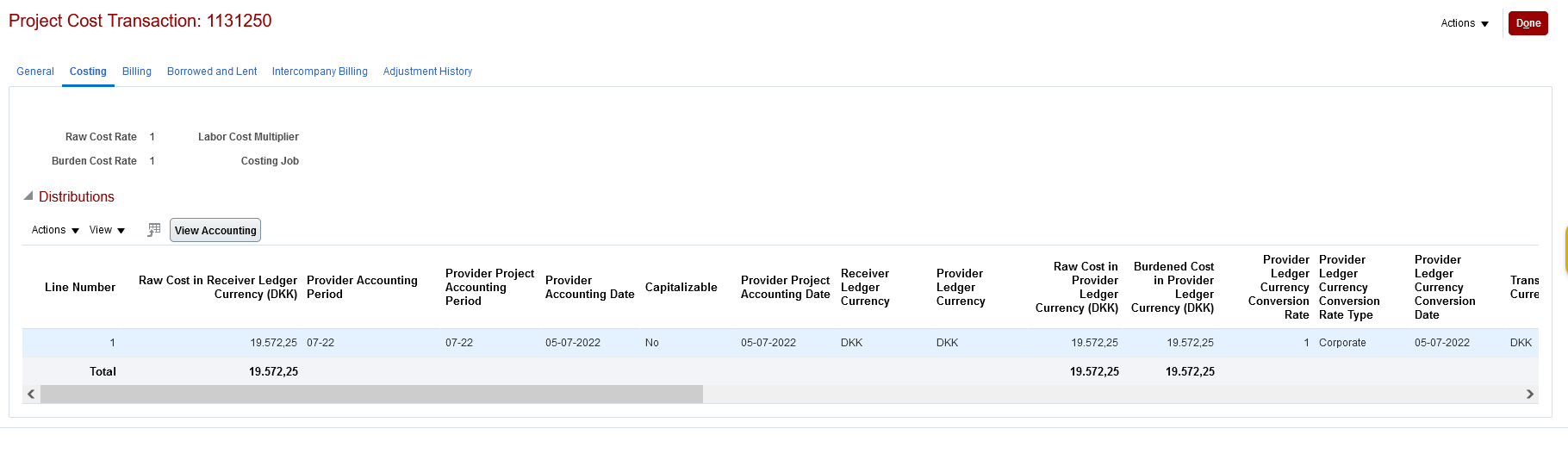Click the Provider Accounting Period column header
This screenshot has width=1568, height=466.
tap(362, 288)
